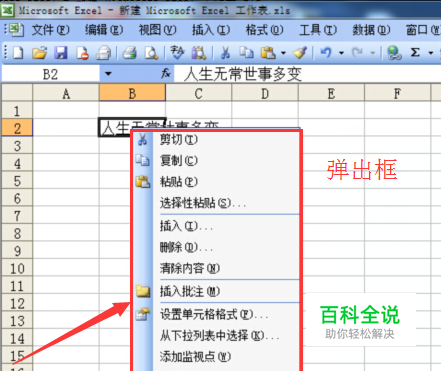
Task: Choose 插入批注(M) in the context menu
Action: (x=217, y=291)
